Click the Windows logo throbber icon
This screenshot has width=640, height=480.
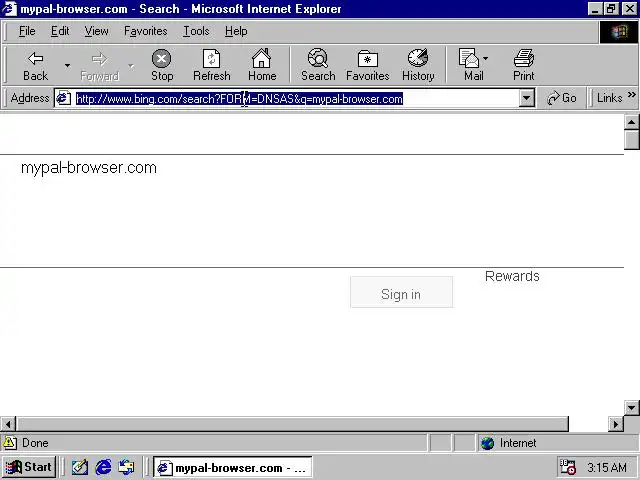[619, 32]
